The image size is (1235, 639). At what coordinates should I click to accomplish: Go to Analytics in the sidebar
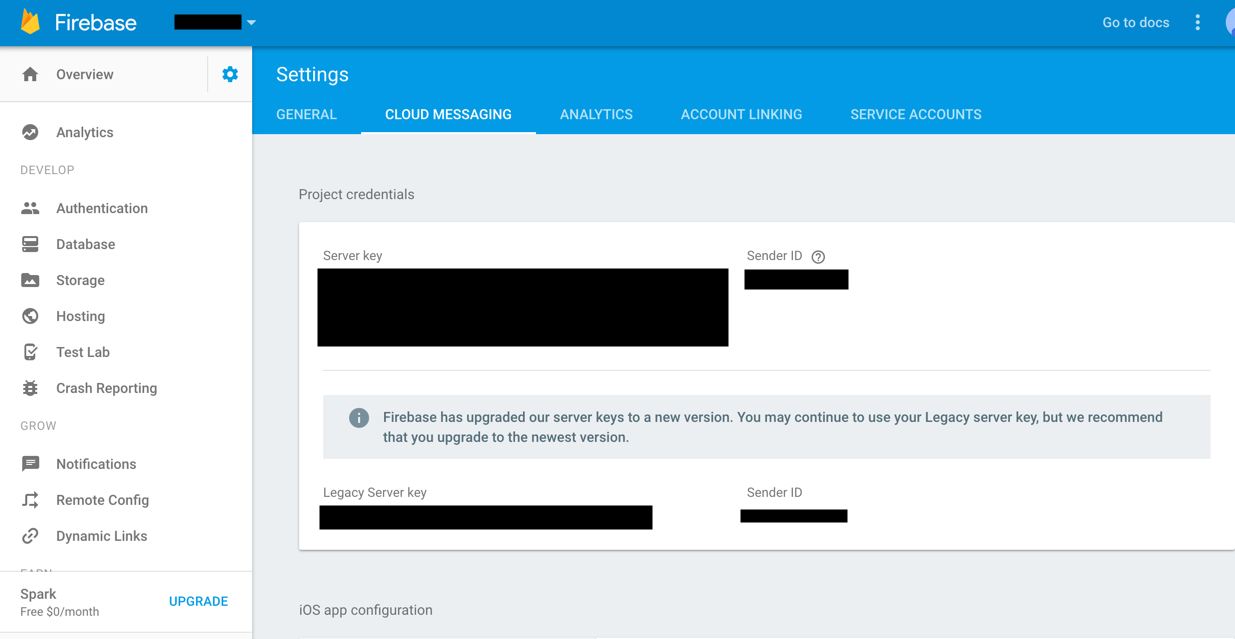tap(85, 132)
